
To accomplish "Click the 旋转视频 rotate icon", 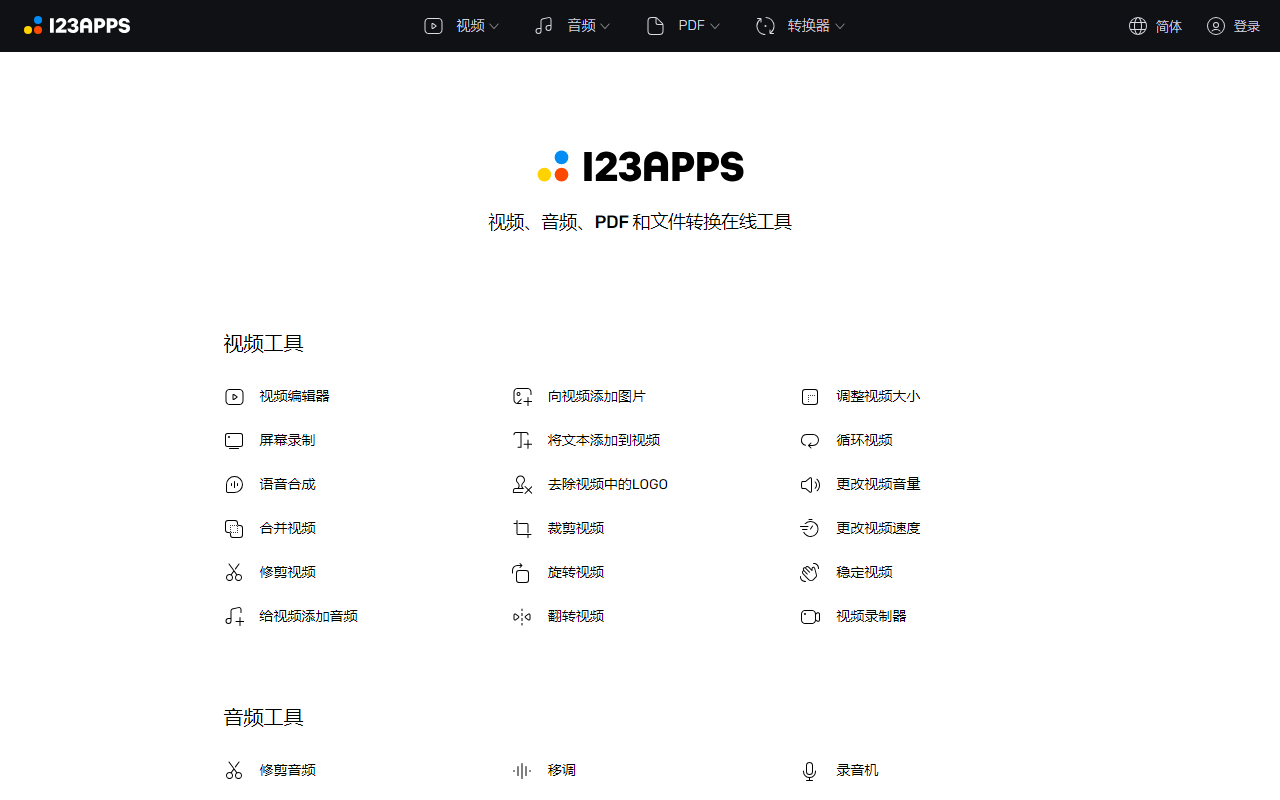I will [522, 573].
